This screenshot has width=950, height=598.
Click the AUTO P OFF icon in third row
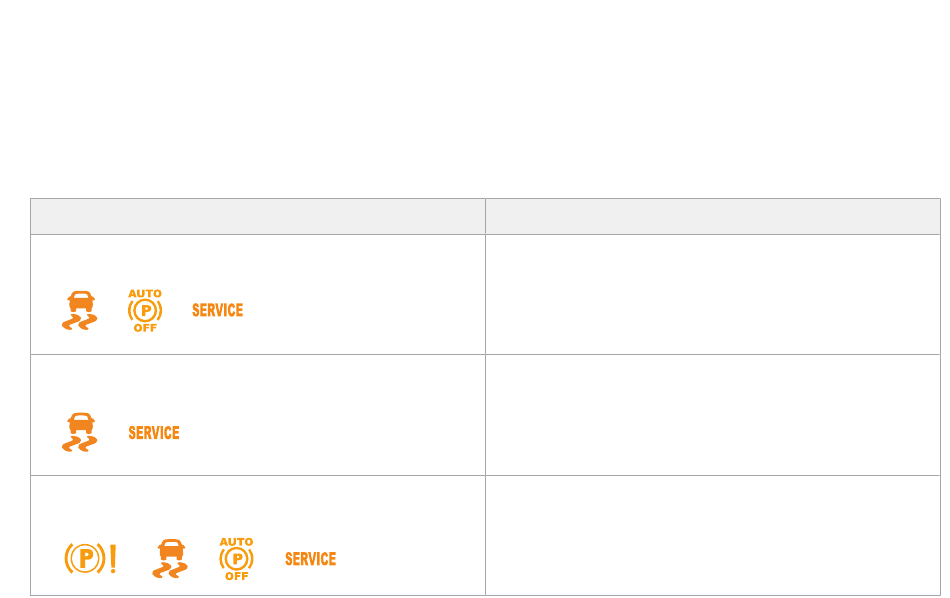(x=236, y=559)
